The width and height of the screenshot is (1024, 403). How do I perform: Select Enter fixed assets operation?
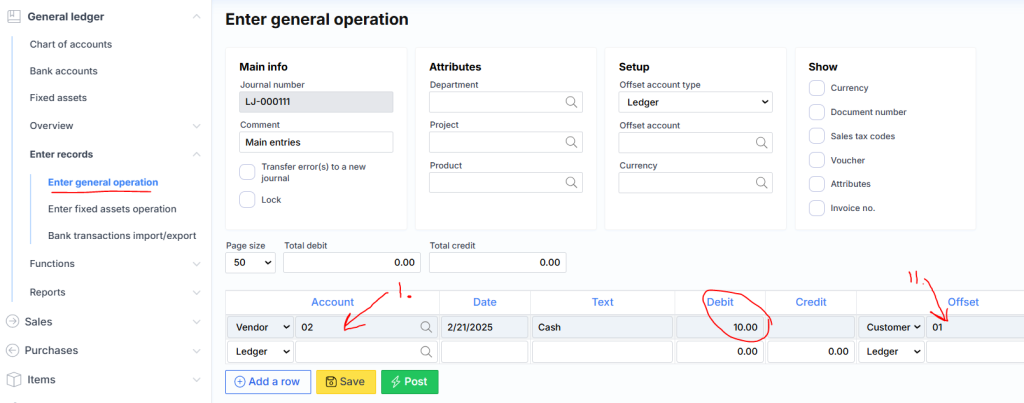[x=112, y=209]
